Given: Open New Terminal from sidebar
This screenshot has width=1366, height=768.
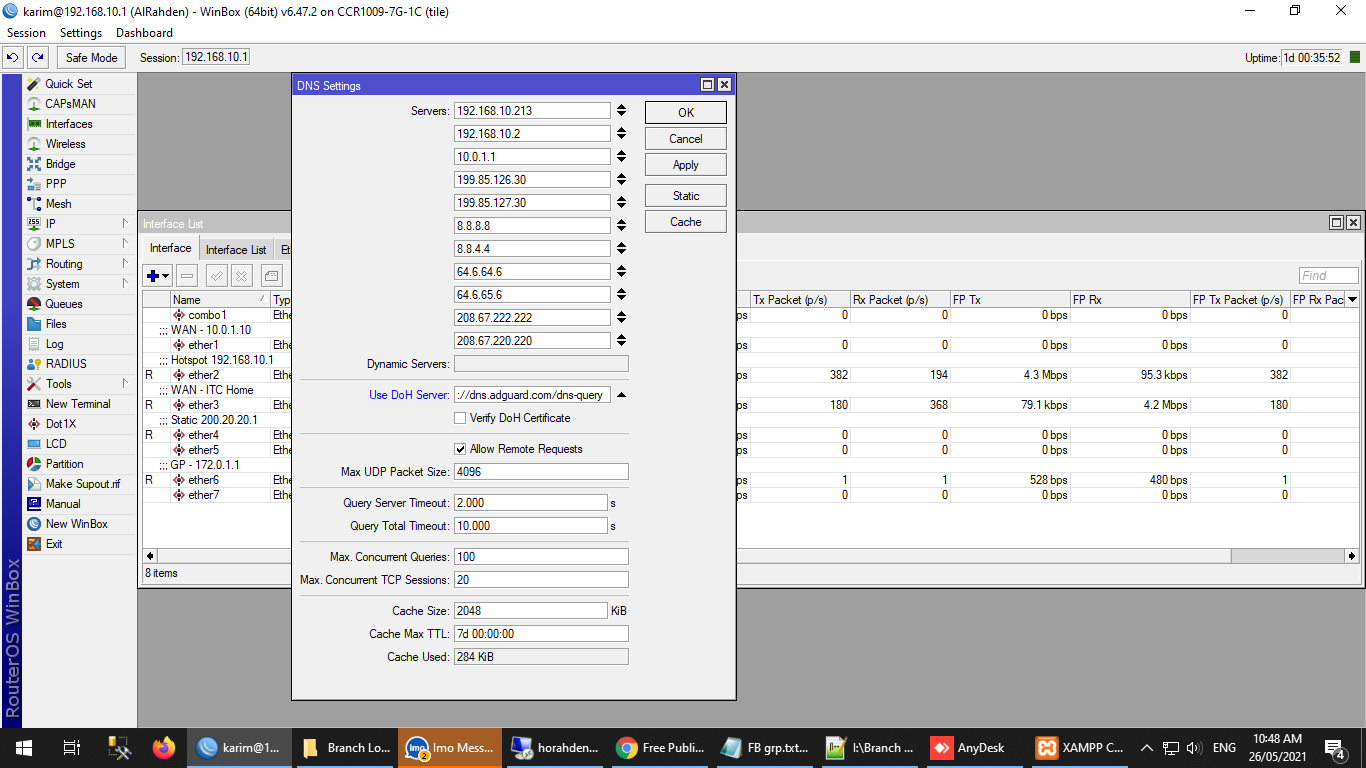Looking at the screenshot, I should pos(78,404).
